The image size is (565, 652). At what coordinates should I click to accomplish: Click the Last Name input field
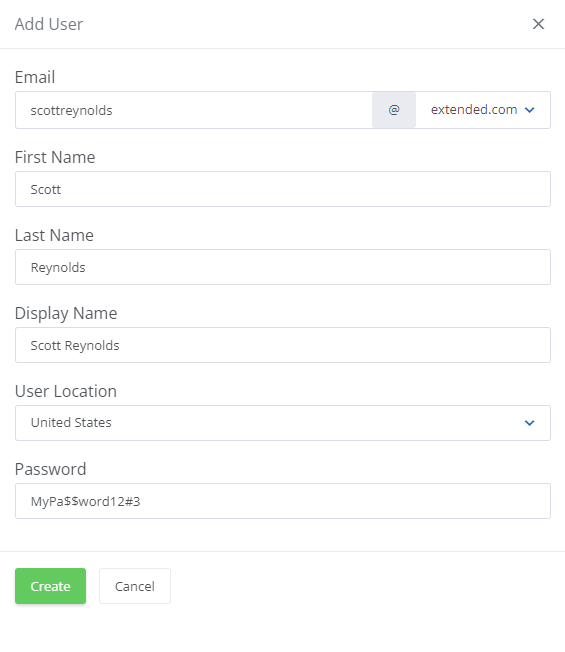point(283,267)
